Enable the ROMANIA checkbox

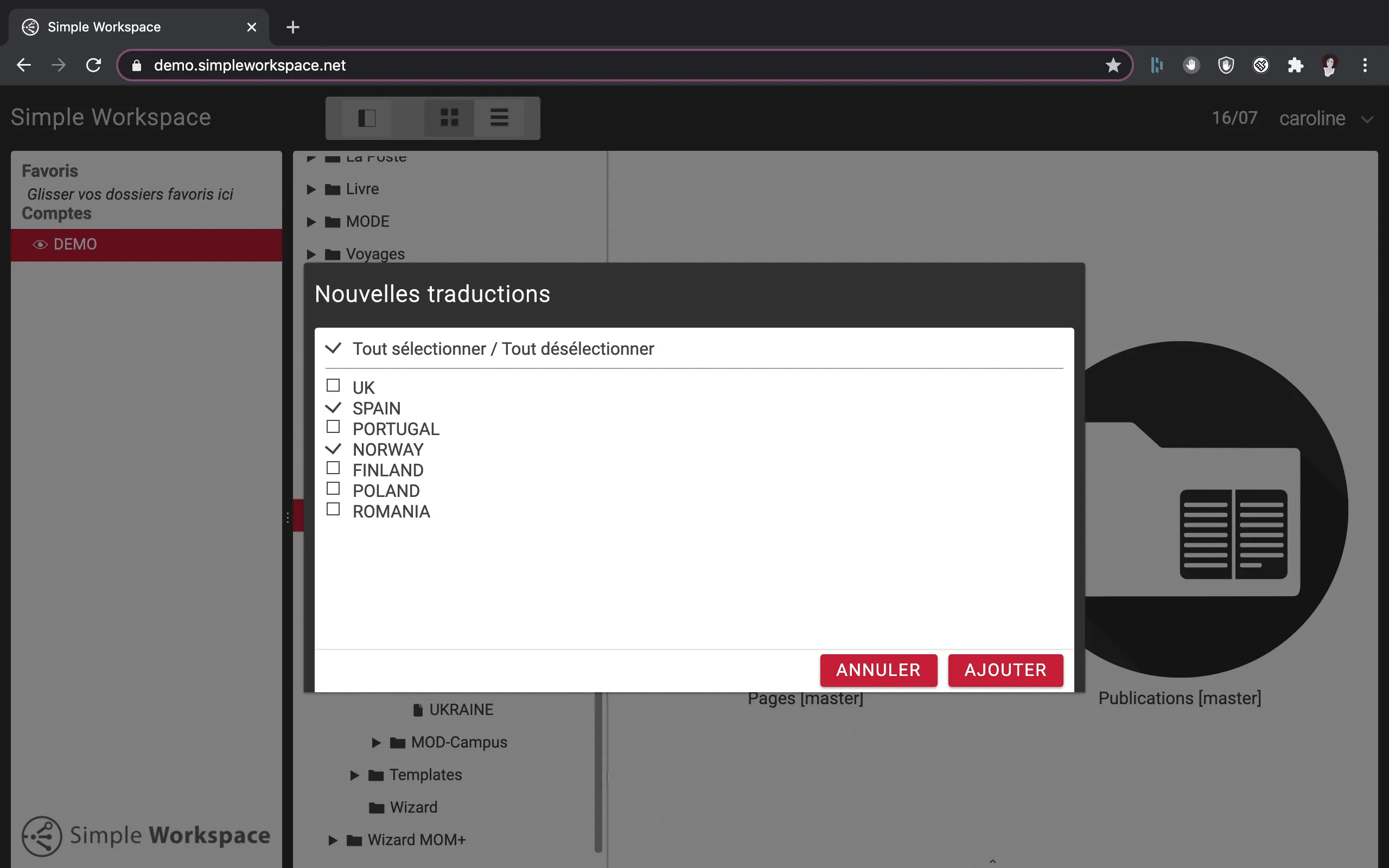point(333,509)
